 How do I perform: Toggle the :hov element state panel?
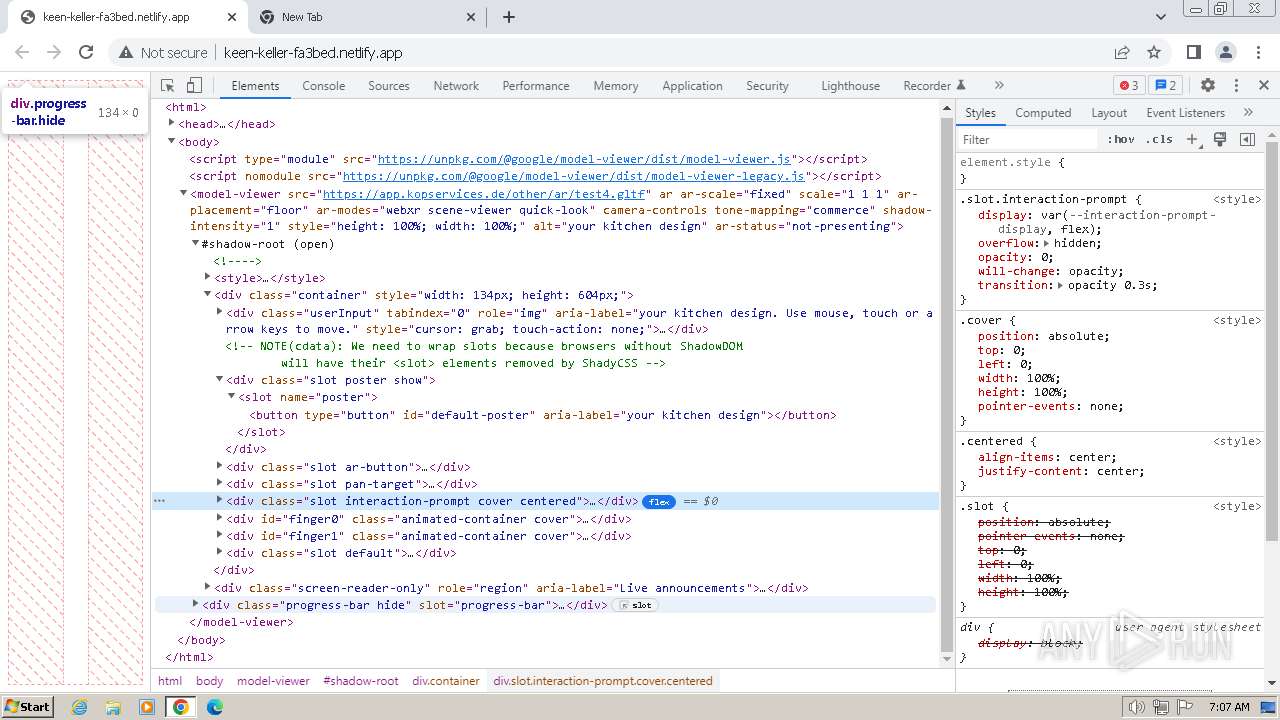point(1121,139)
